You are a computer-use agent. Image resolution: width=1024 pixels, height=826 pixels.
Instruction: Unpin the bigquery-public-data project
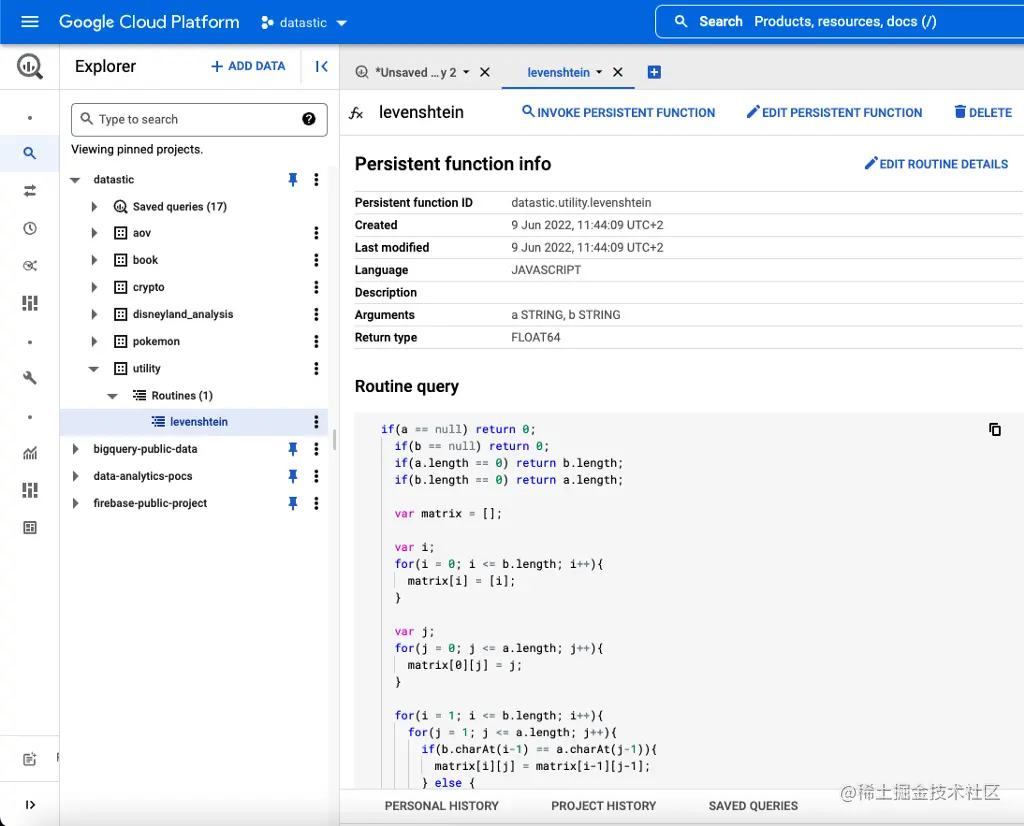293,449
